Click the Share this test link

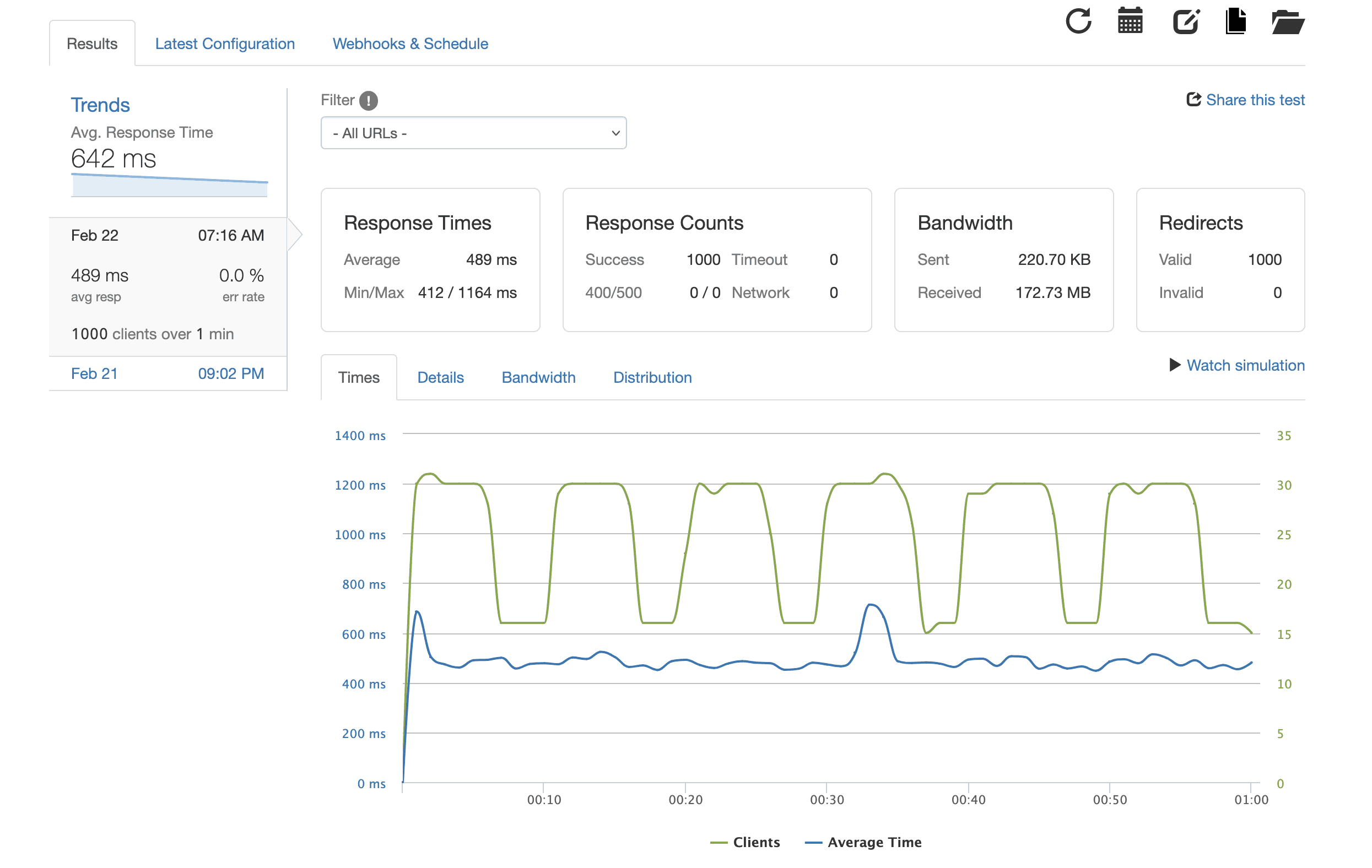pyautogui.click(x=1255, y=100)
